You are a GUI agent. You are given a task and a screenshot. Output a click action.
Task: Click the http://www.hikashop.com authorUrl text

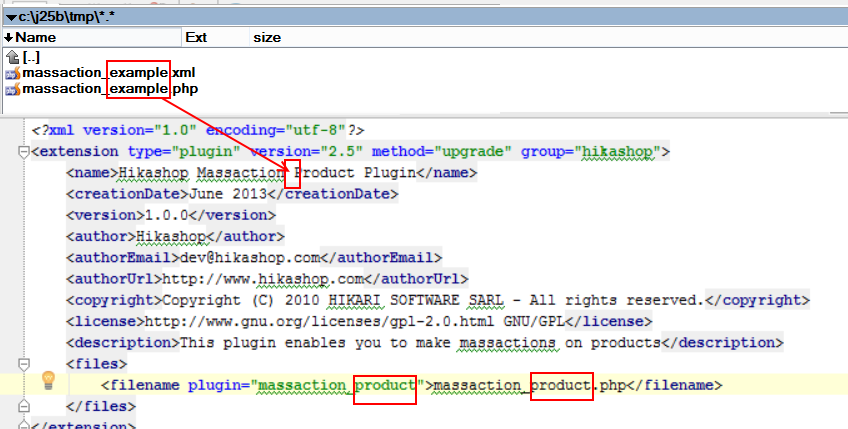(263, 279)
